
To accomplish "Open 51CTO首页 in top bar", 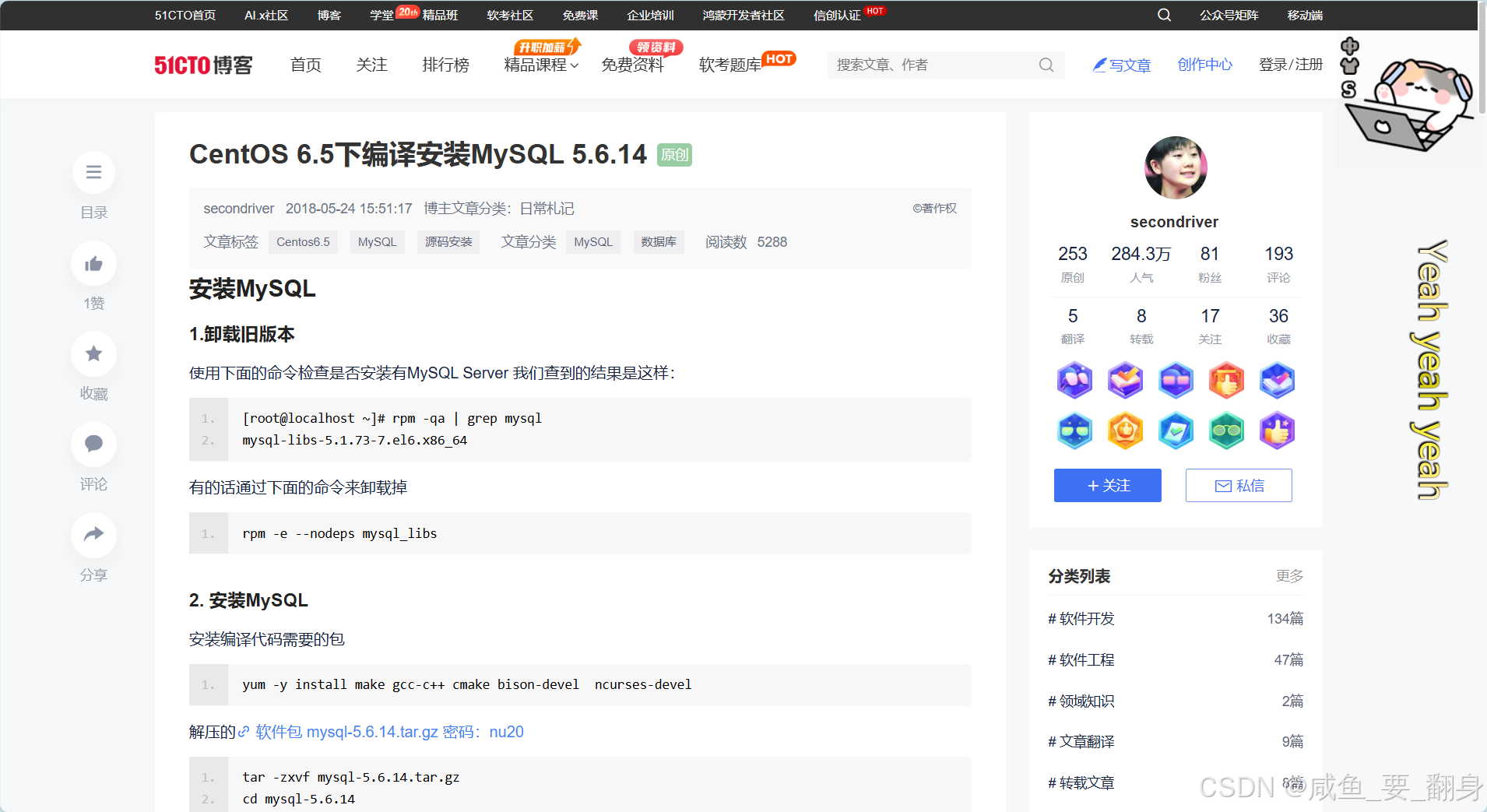I will (185, 15).
